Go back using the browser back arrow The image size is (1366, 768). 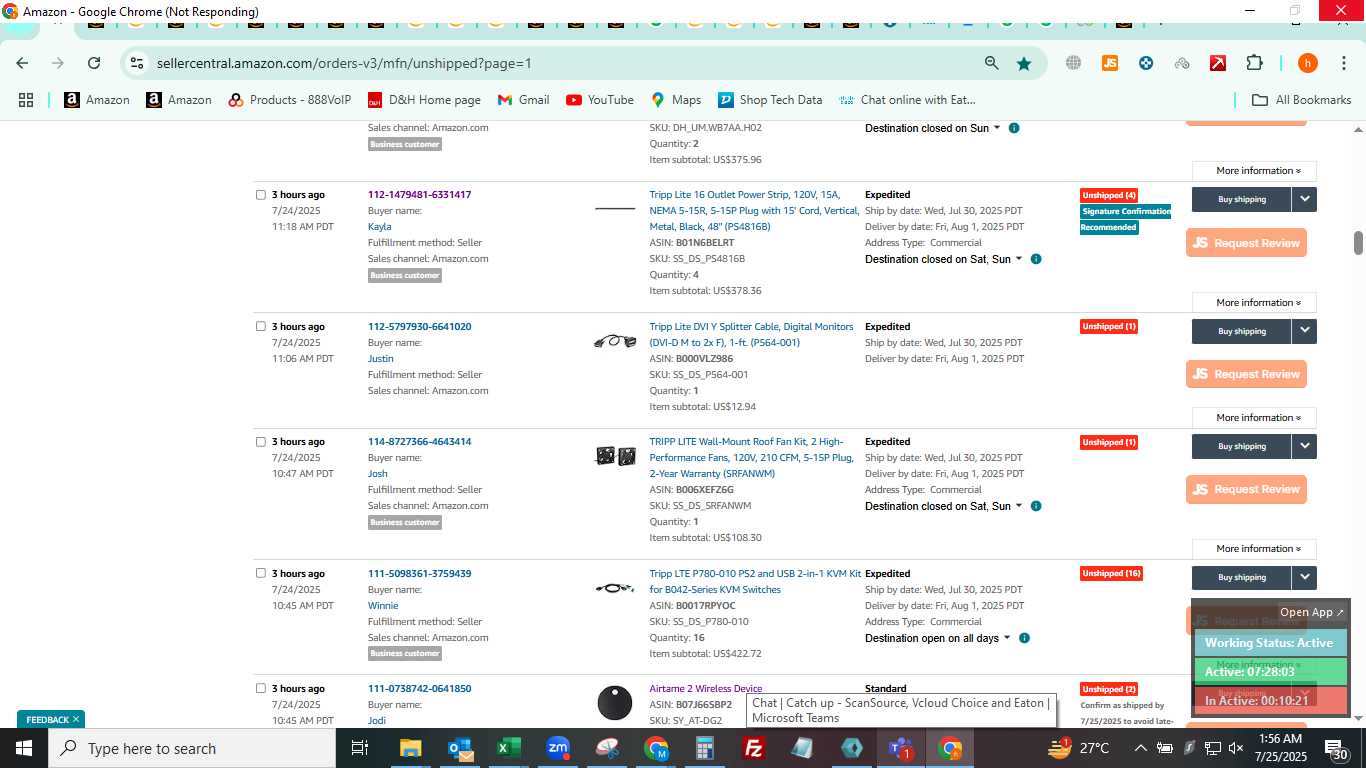(22, 63)
